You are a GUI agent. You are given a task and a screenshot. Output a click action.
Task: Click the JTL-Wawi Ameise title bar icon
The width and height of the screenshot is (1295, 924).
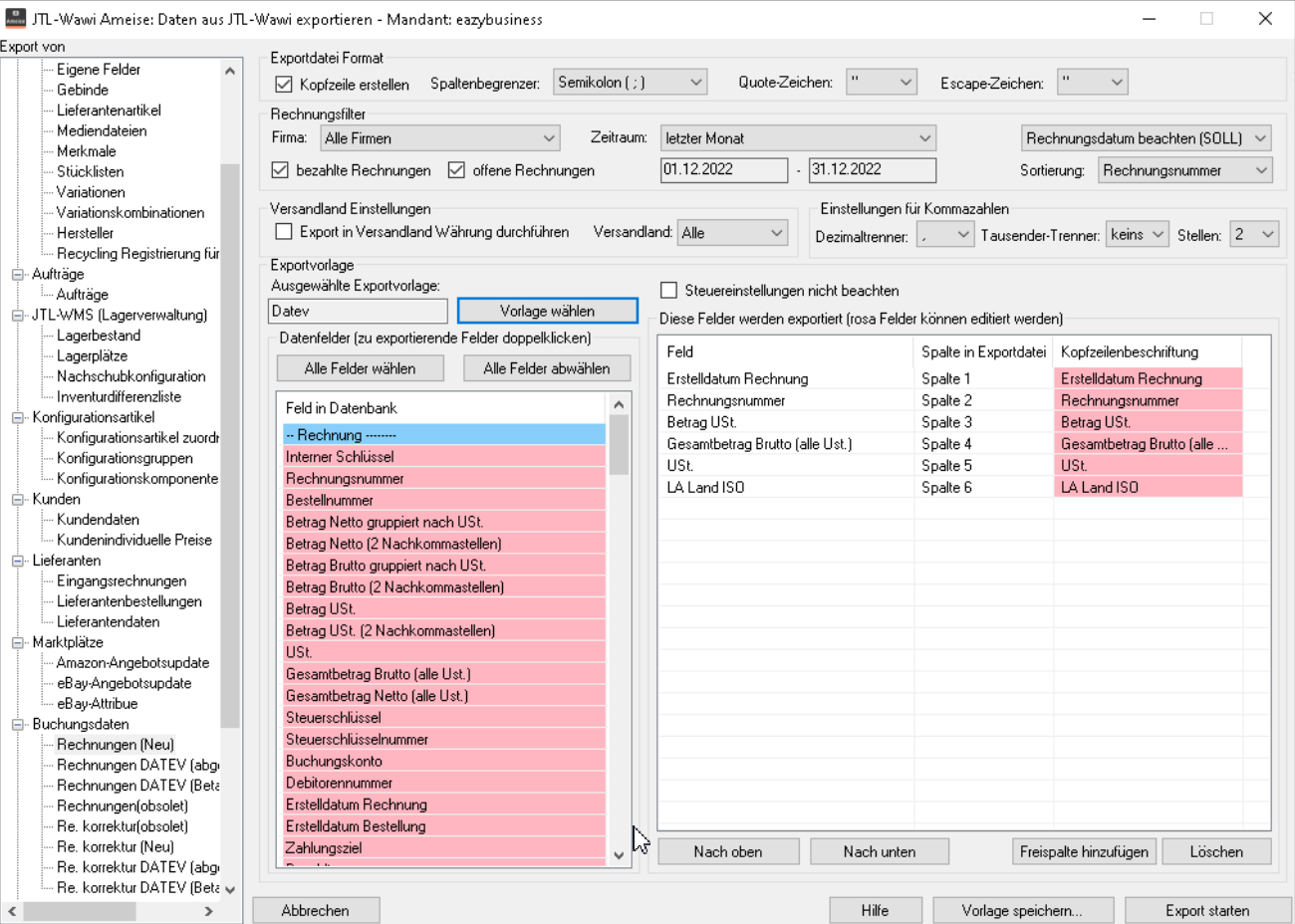[x=16, y=18]
